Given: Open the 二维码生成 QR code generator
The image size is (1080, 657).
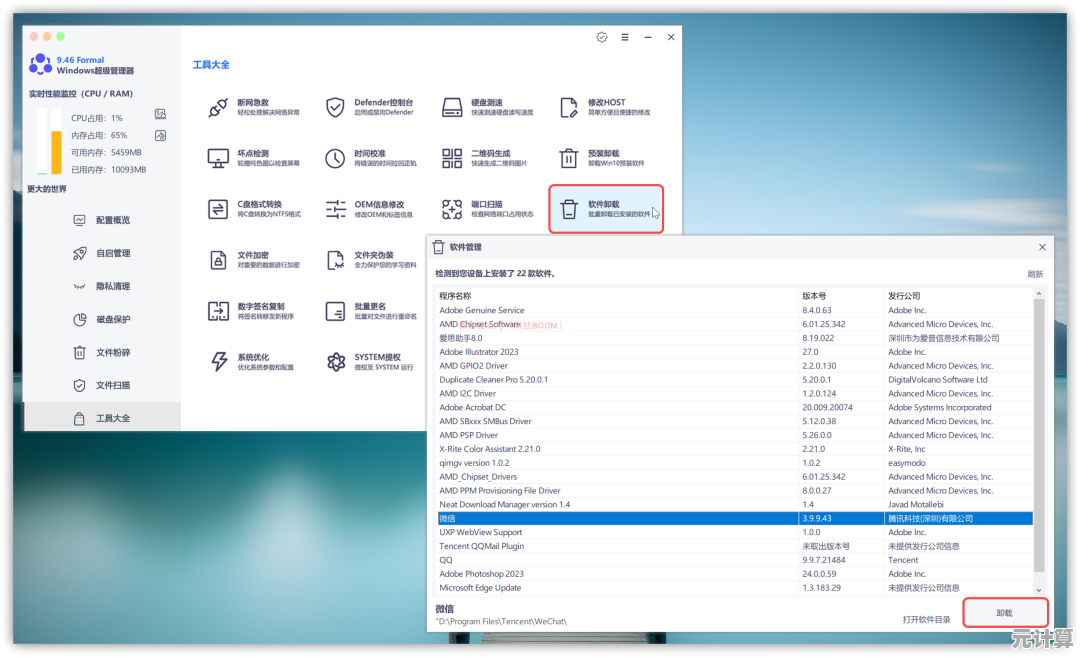Looking at the screenshot, I should click(484, 158).
